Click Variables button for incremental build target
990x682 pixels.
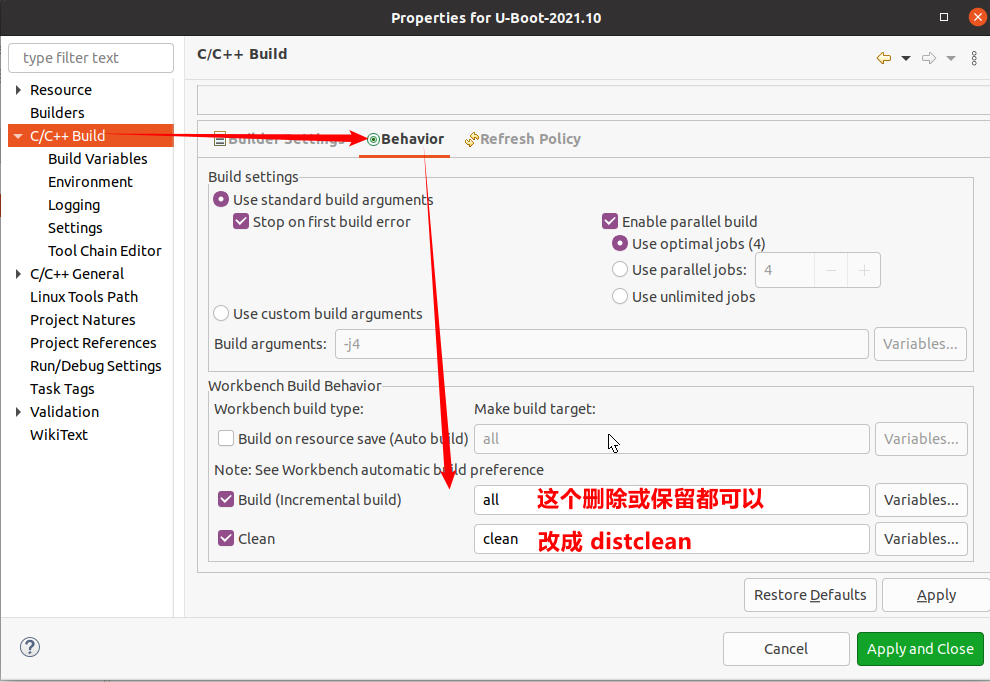(x=921, y=500)
